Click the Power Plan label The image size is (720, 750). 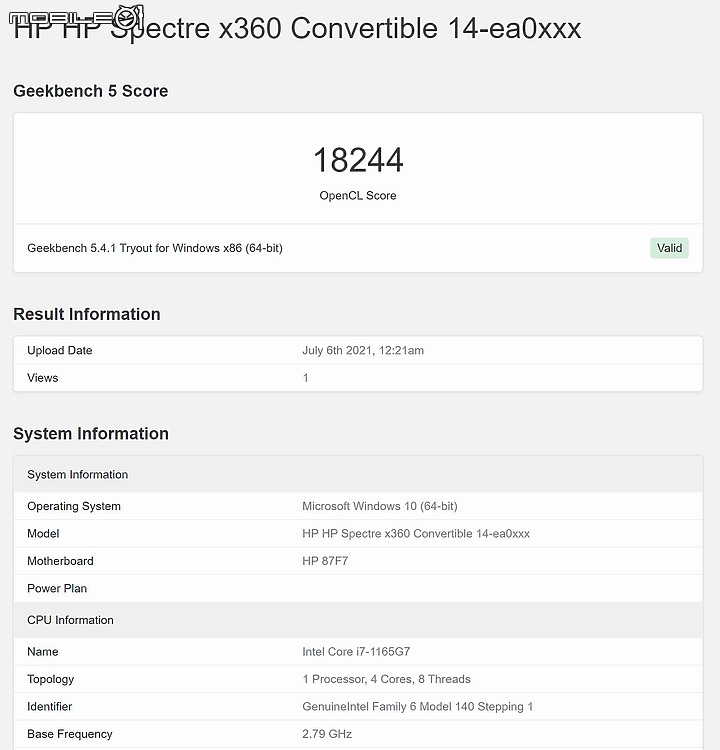click(x=57, y=588)
